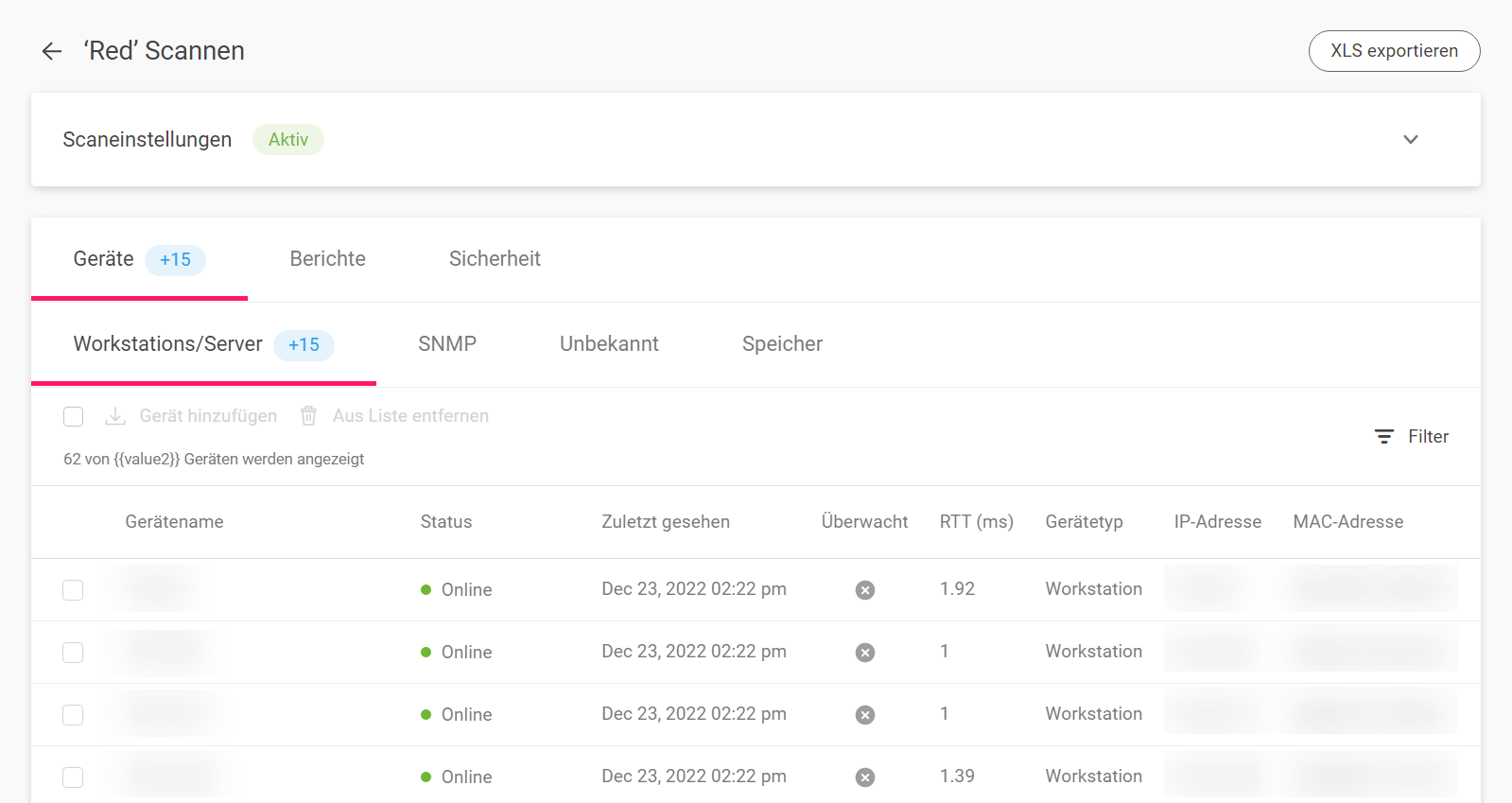This screenshot has width=1512, height=803.
Task: Click the '62 von {{value2}} Geräten' count text
Action: click(x=214, y=460)
